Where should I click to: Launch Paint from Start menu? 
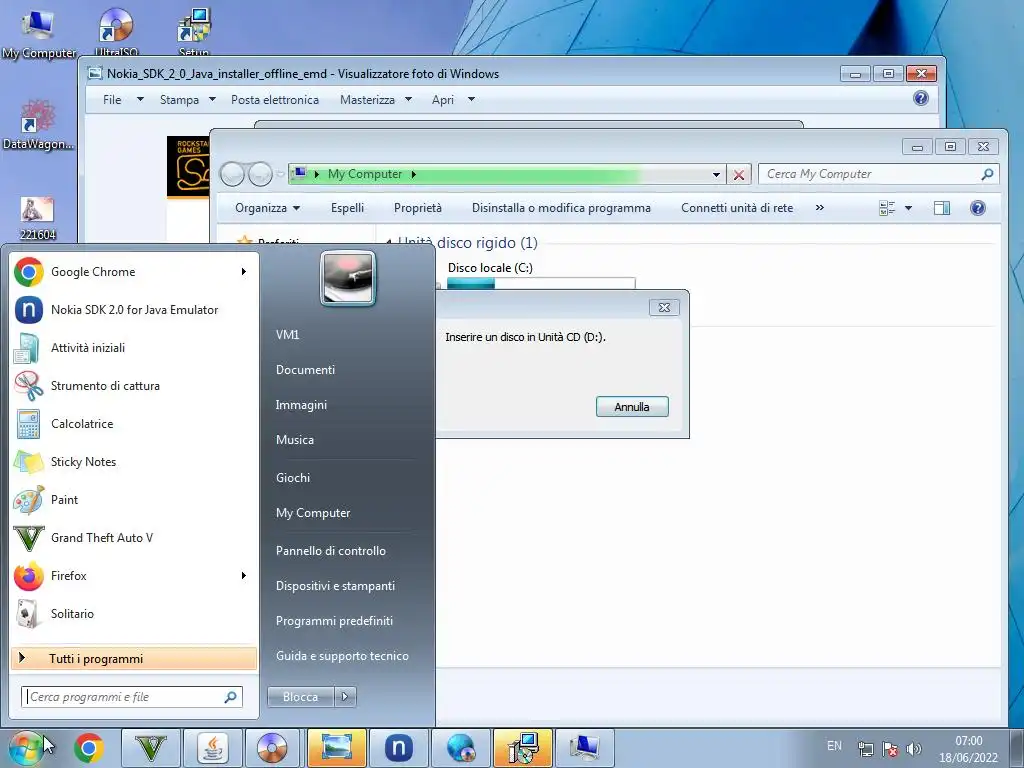pyautogui.click(x=134, y=500)
